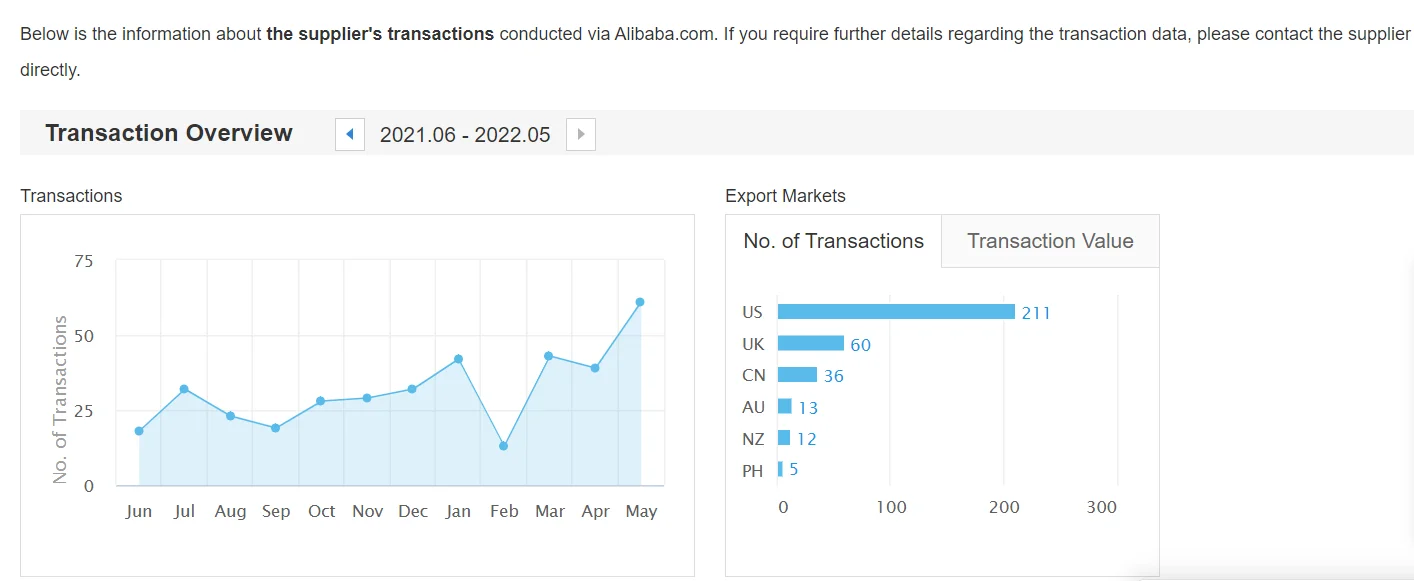
Task: Click the PH bar showing 5
Action: (781, 469)
